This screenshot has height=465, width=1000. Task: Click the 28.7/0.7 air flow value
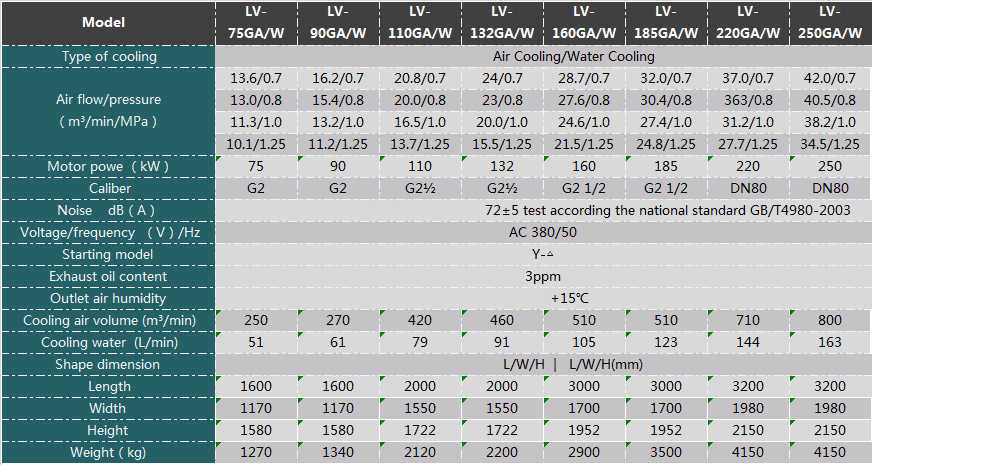point(584,79)
